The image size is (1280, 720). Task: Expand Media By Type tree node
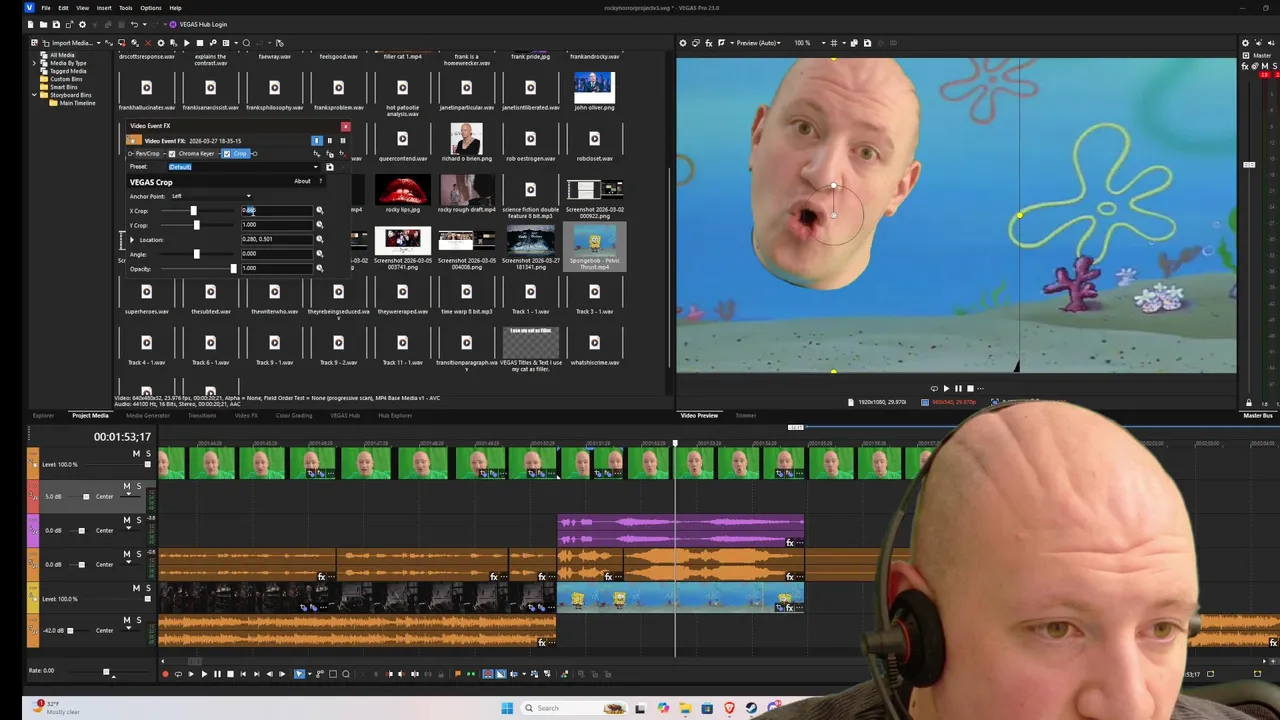[x=34, y=63]
